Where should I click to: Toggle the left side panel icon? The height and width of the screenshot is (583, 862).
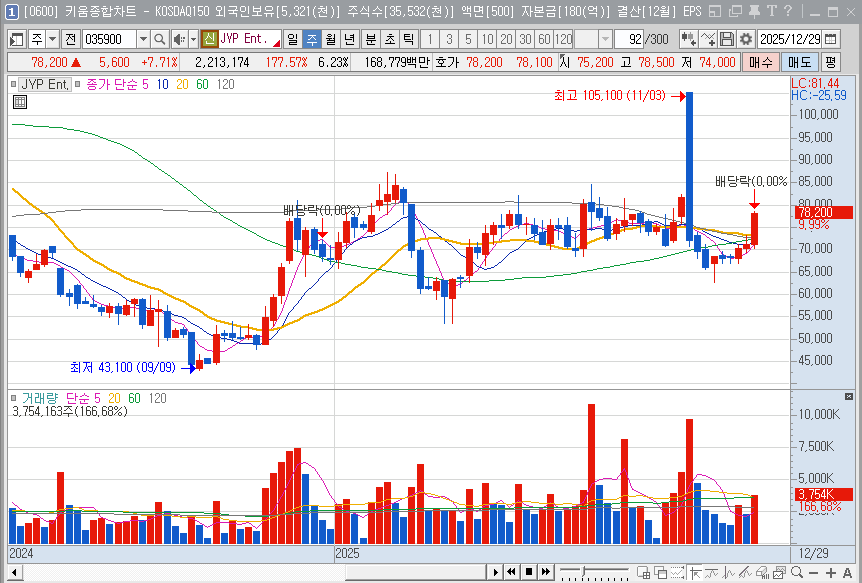(x=17, y=39)
